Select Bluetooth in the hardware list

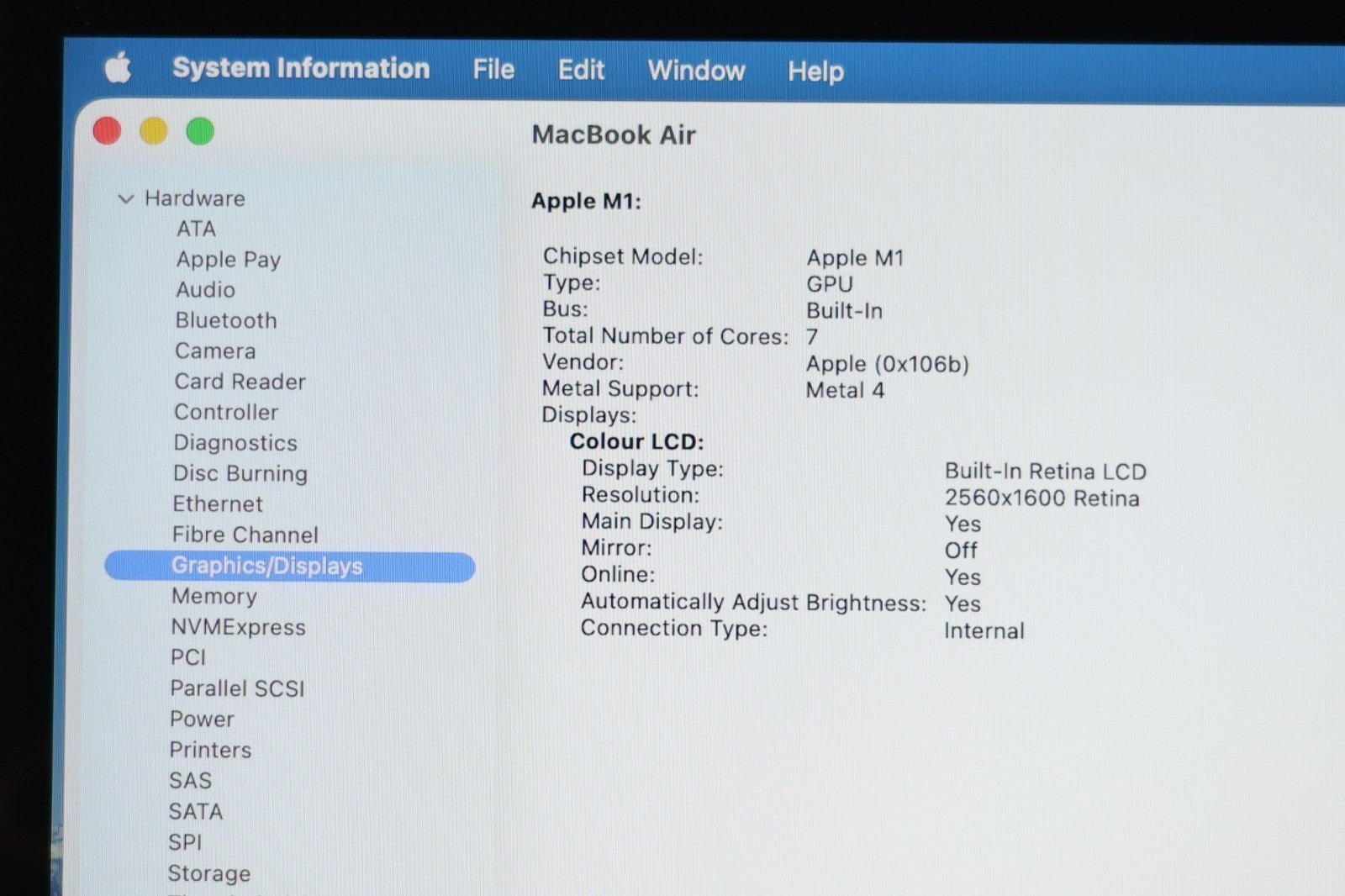click(225, 320)
